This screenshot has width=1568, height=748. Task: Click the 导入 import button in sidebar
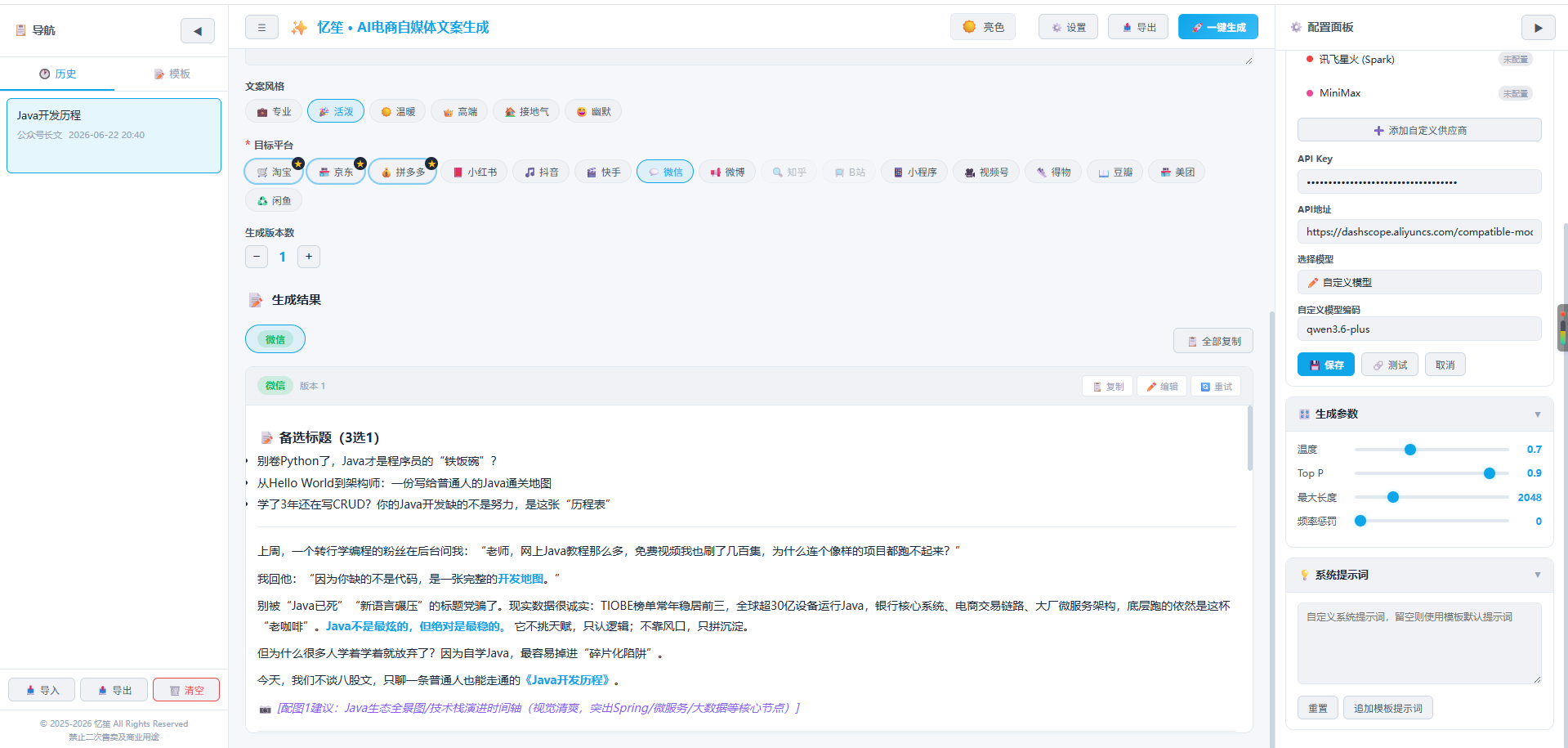click(x=42, y=690)
